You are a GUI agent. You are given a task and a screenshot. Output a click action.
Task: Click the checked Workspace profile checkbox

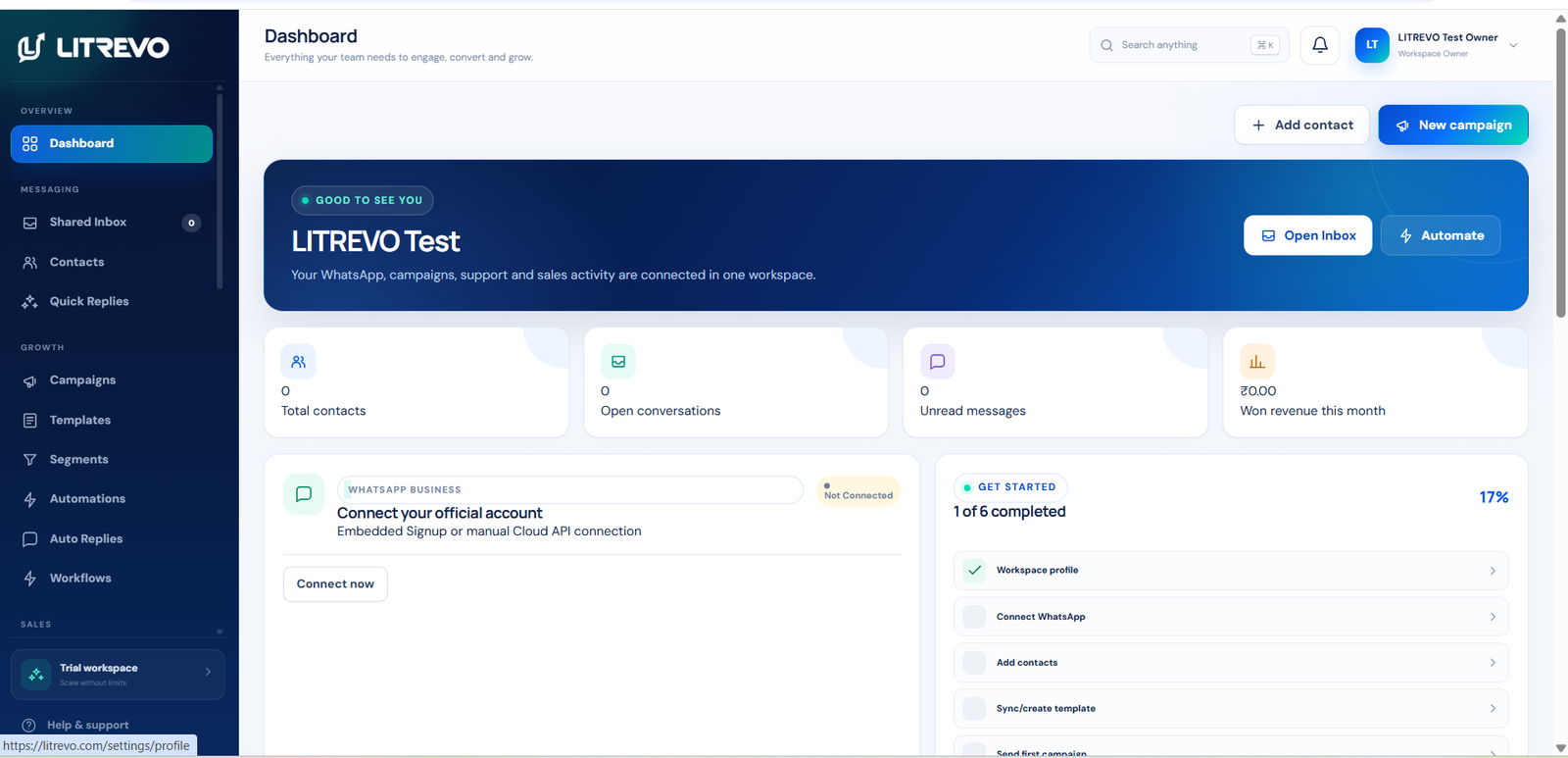(974, 570)
